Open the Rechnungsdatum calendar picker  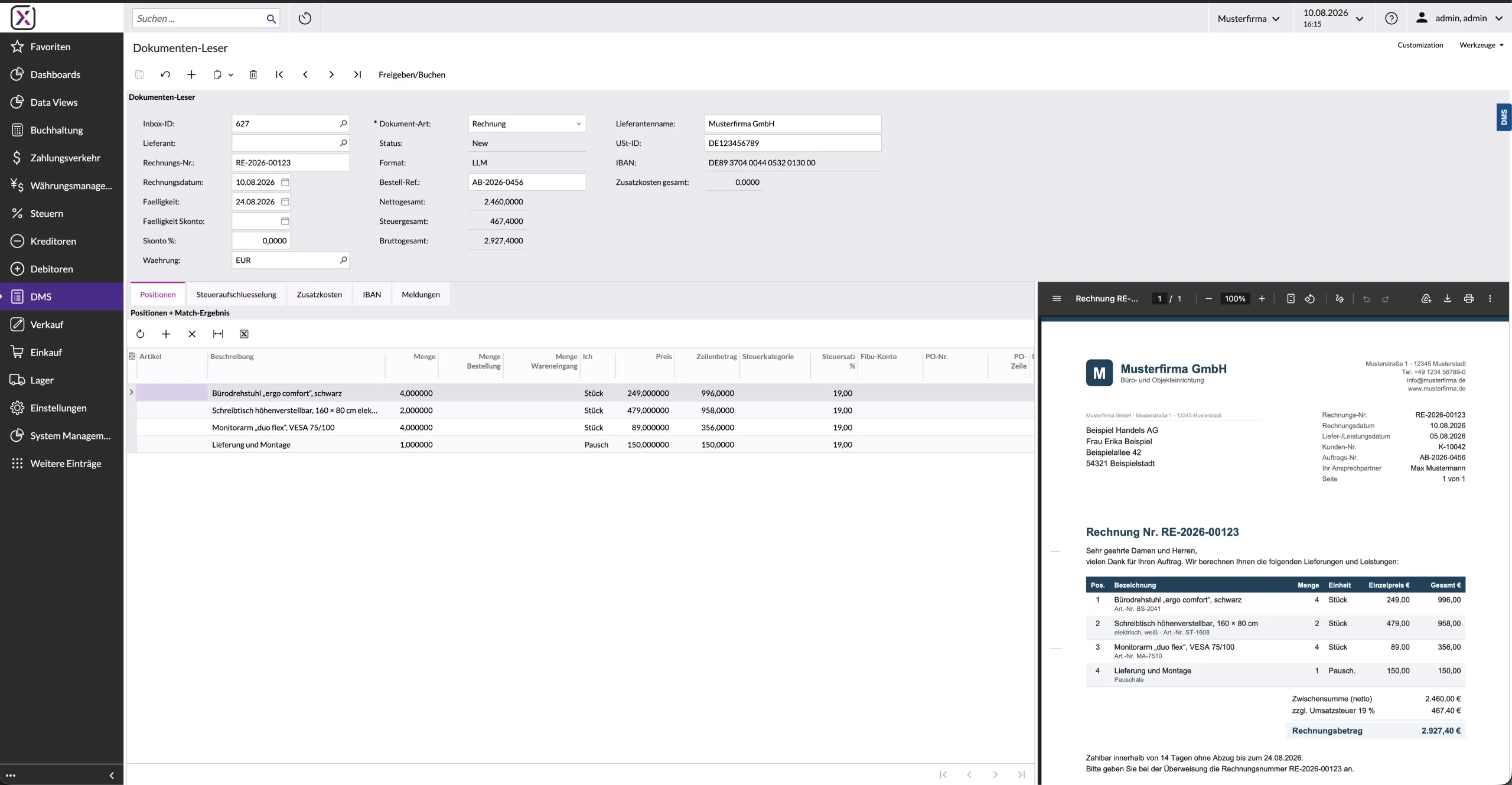(285, 182)
